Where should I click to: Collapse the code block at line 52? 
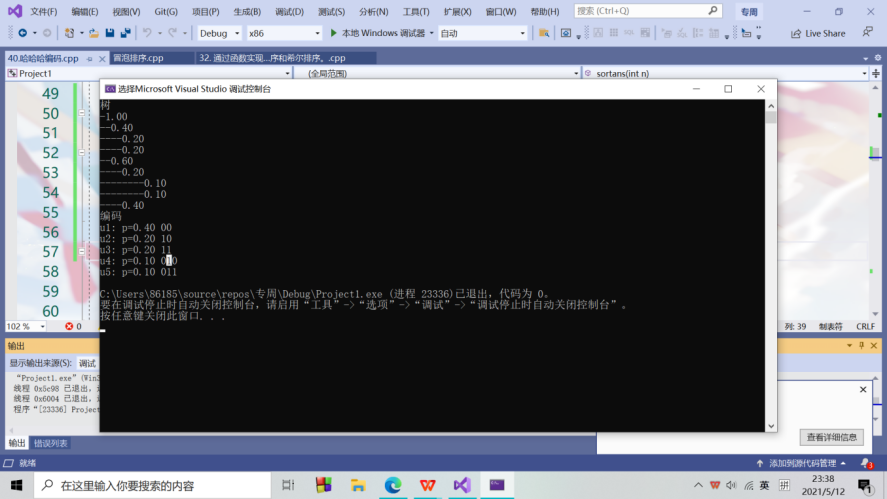(x=81, y=153)
